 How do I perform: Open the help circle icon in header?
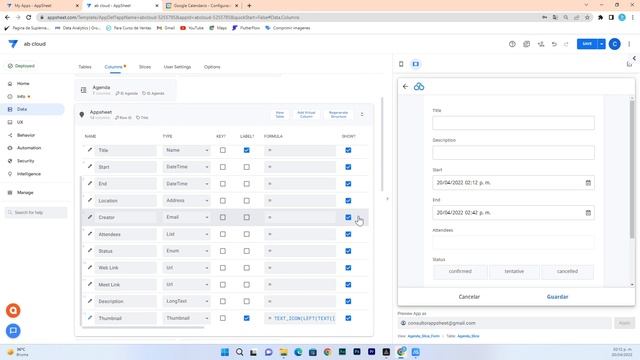coord(512,44)
